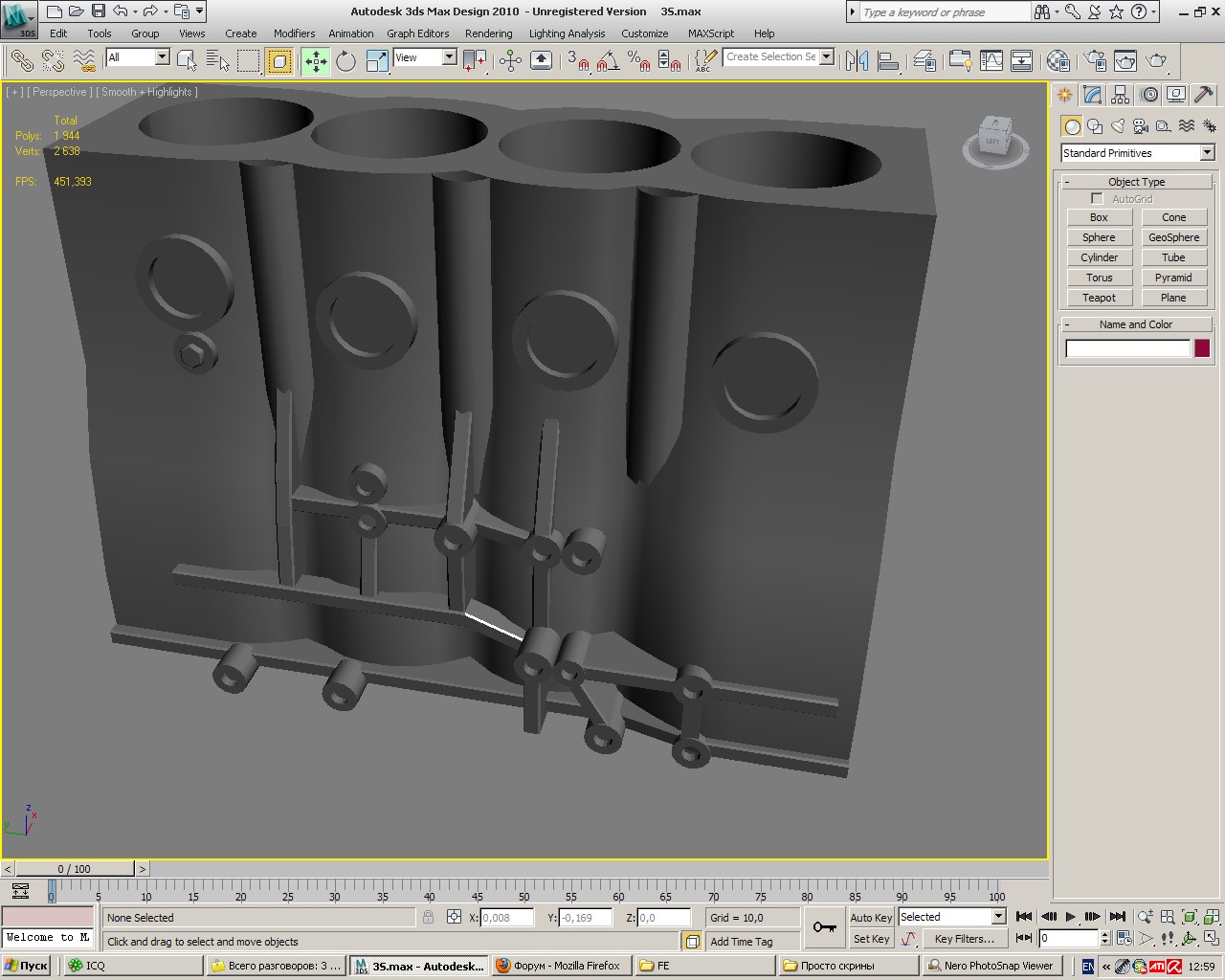This screenshot has height=980, width=1225.
Task: Open the Rendering menu
Action: coord(488,33)
